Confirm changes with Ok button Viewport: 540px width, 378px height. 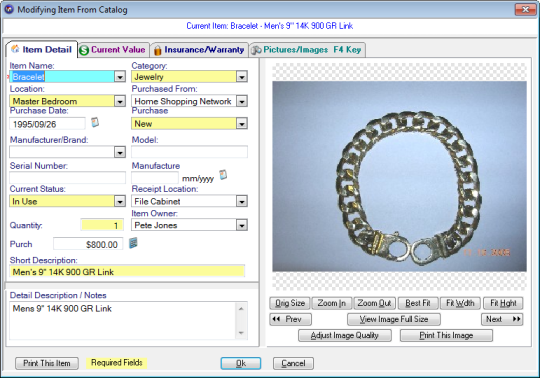point(241,363)
